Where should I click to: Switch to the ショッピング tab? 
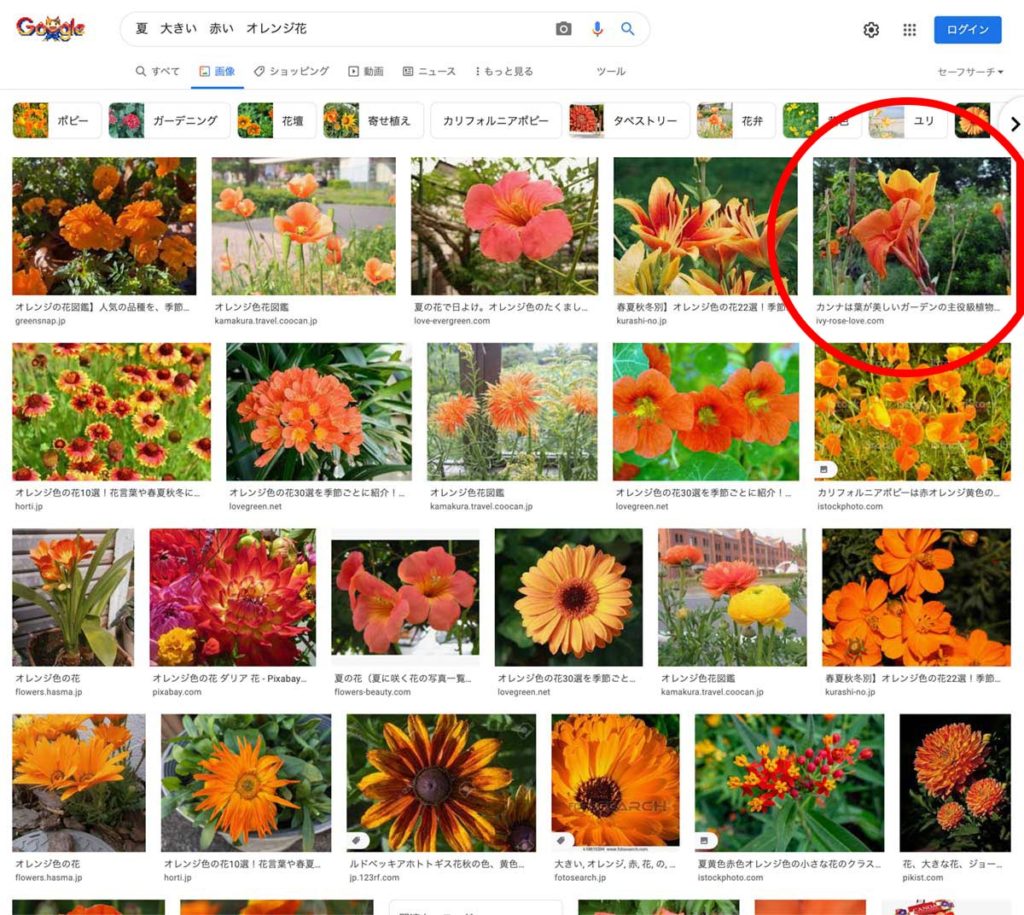point(291,72)
